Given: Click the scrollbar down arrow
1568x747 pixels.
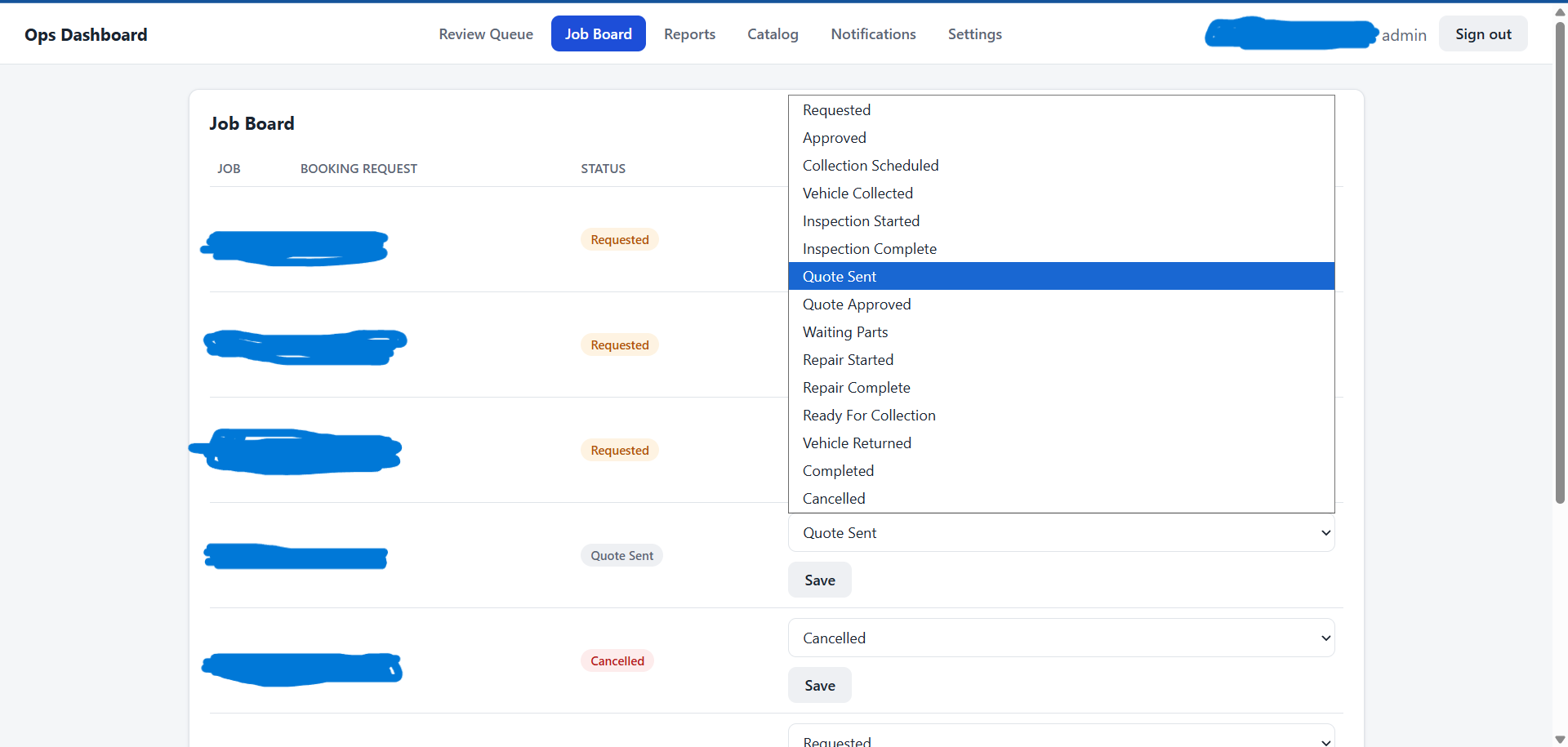Looking at the screenshot, I should (1560, 740).
